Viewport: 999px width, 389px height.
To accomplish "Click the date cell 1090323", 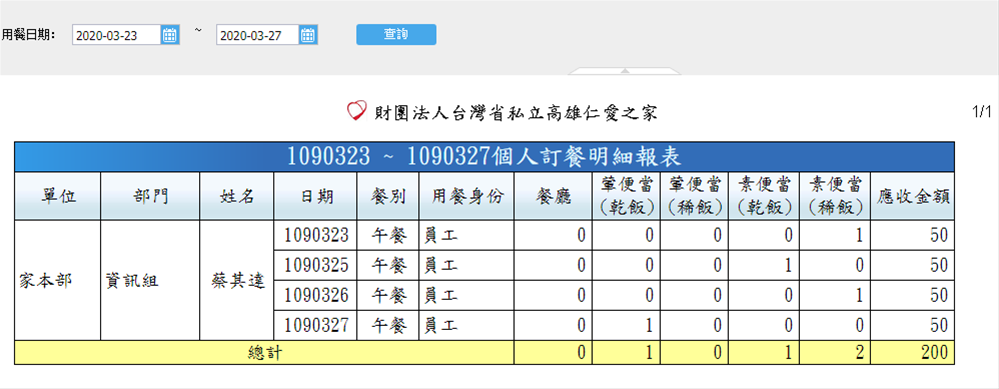I will (x=316, y=236).
